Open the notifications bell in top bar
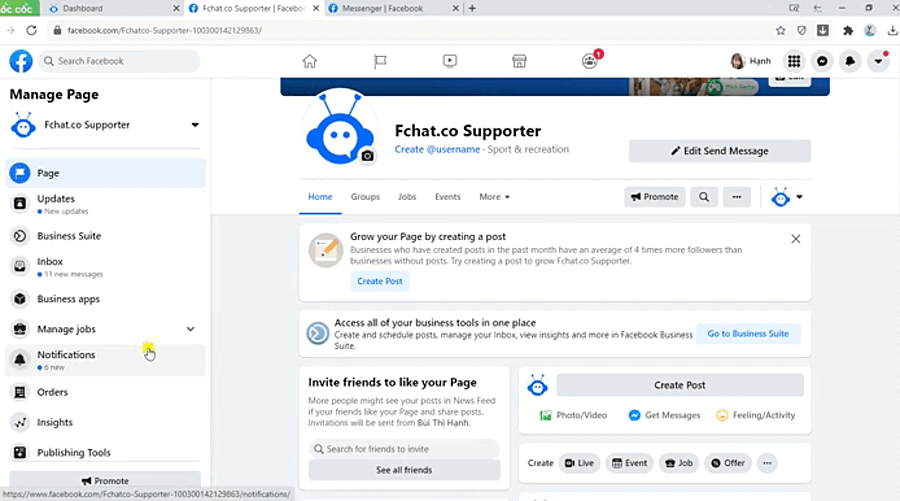The height and width of the screenshot is (501, 900). (850, 61)
